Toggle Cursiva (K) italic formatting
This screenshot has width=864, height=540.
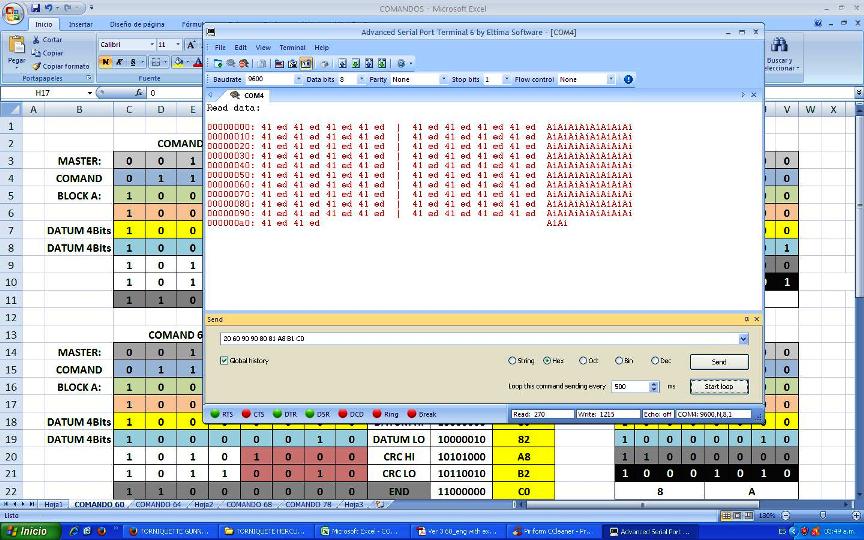pyautogui.click(x=118, y=62)
